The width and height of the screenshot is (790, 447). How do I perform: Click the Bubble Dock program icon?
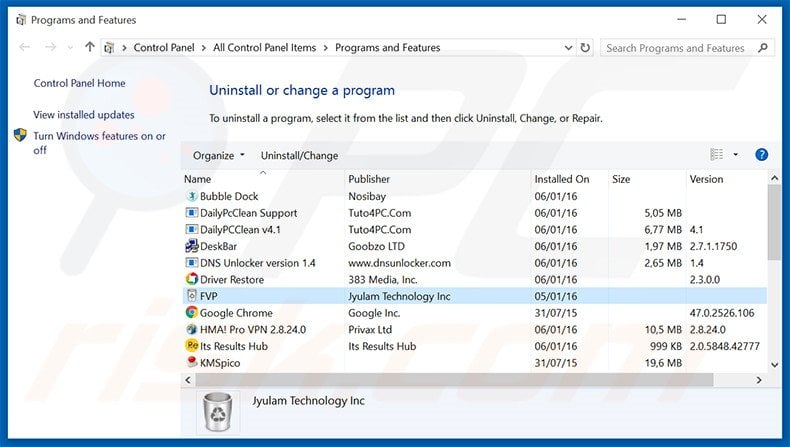[x=191, y=196]
